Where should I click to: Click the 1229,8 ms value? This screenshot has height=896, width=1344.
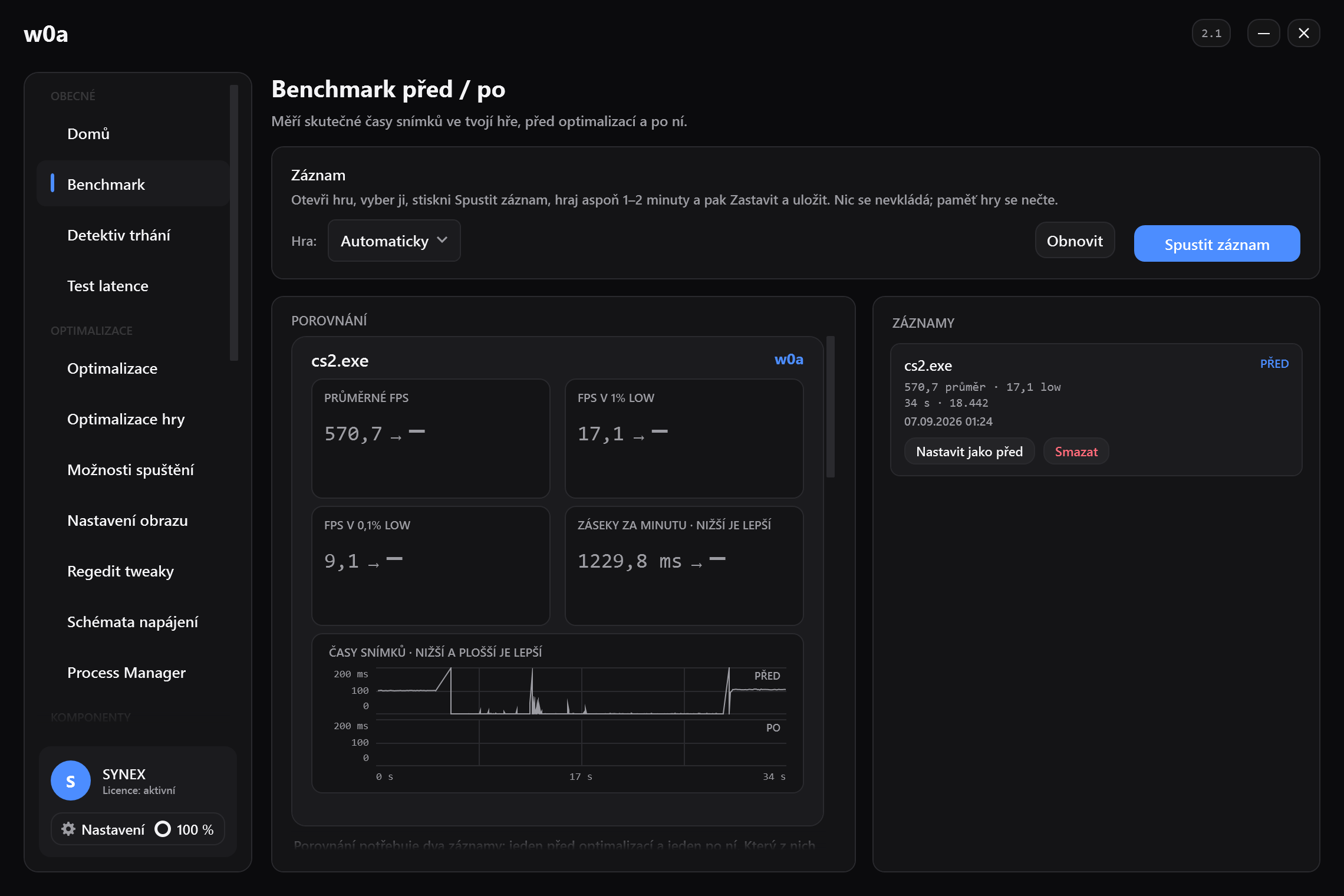tap(630, 561)
